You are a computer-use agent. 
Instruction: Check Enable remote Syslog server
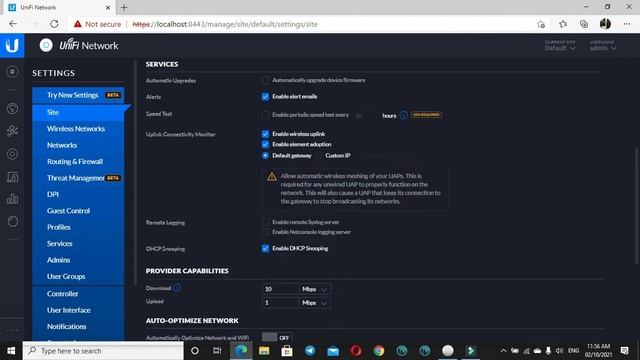coord(265,222)
